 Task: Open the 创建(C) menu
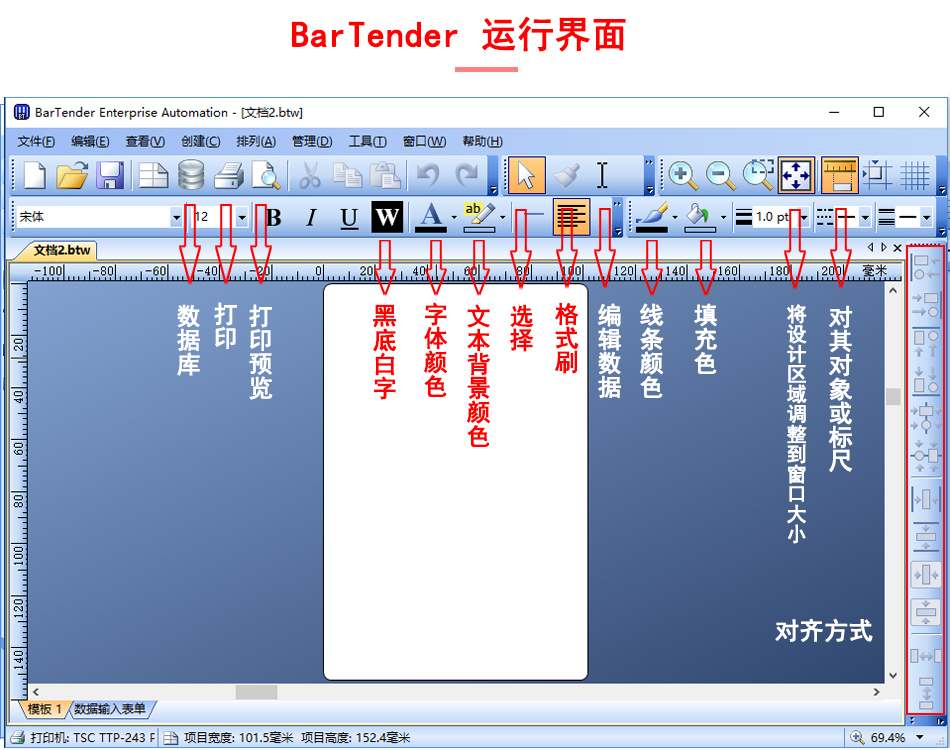[x=201, y=141]
